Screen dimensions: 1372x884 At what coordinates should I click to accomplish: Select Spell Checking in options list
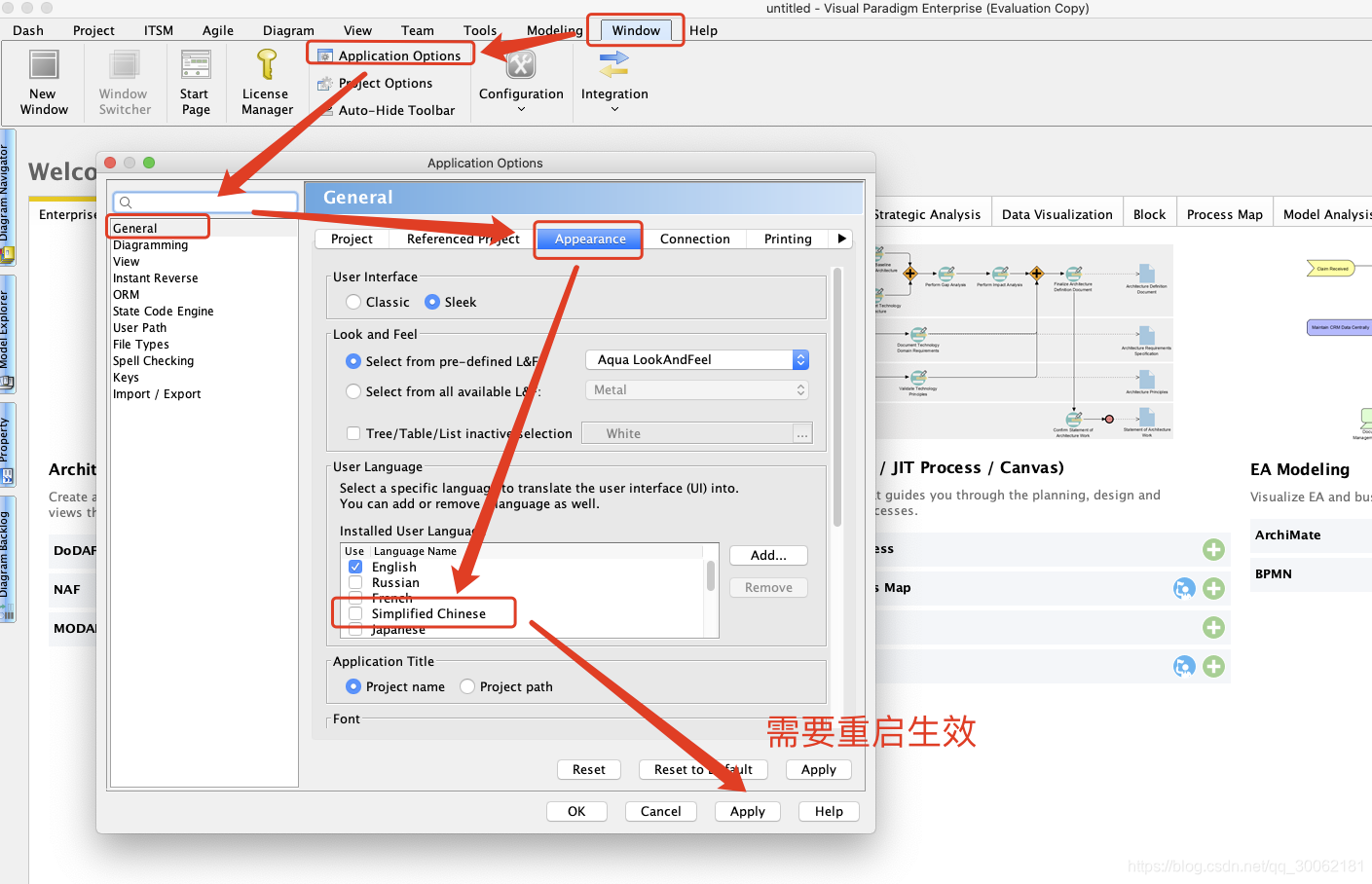[153, 361]
